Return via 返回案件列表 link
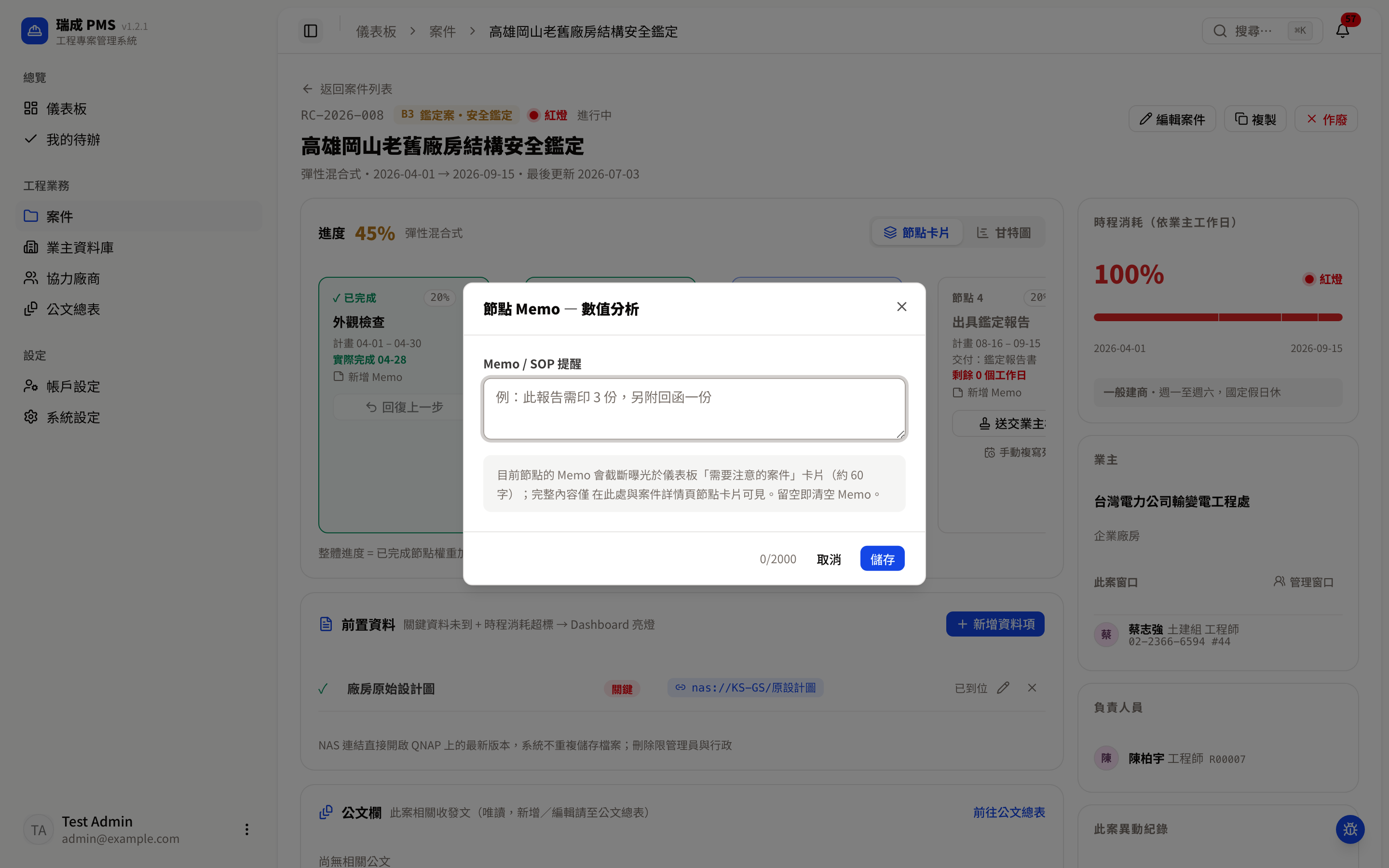The height and width of the screenshot is (868, 1389). tap(347, 89)
